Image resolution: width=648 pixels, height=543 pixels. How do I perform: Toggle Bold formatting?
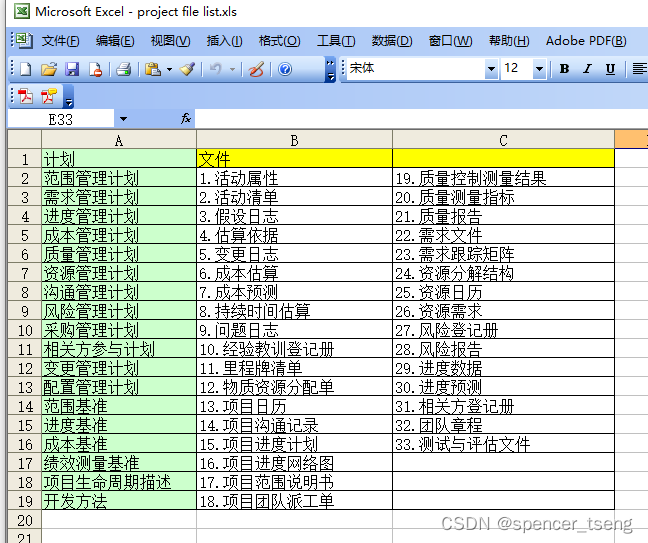point(564,69)
